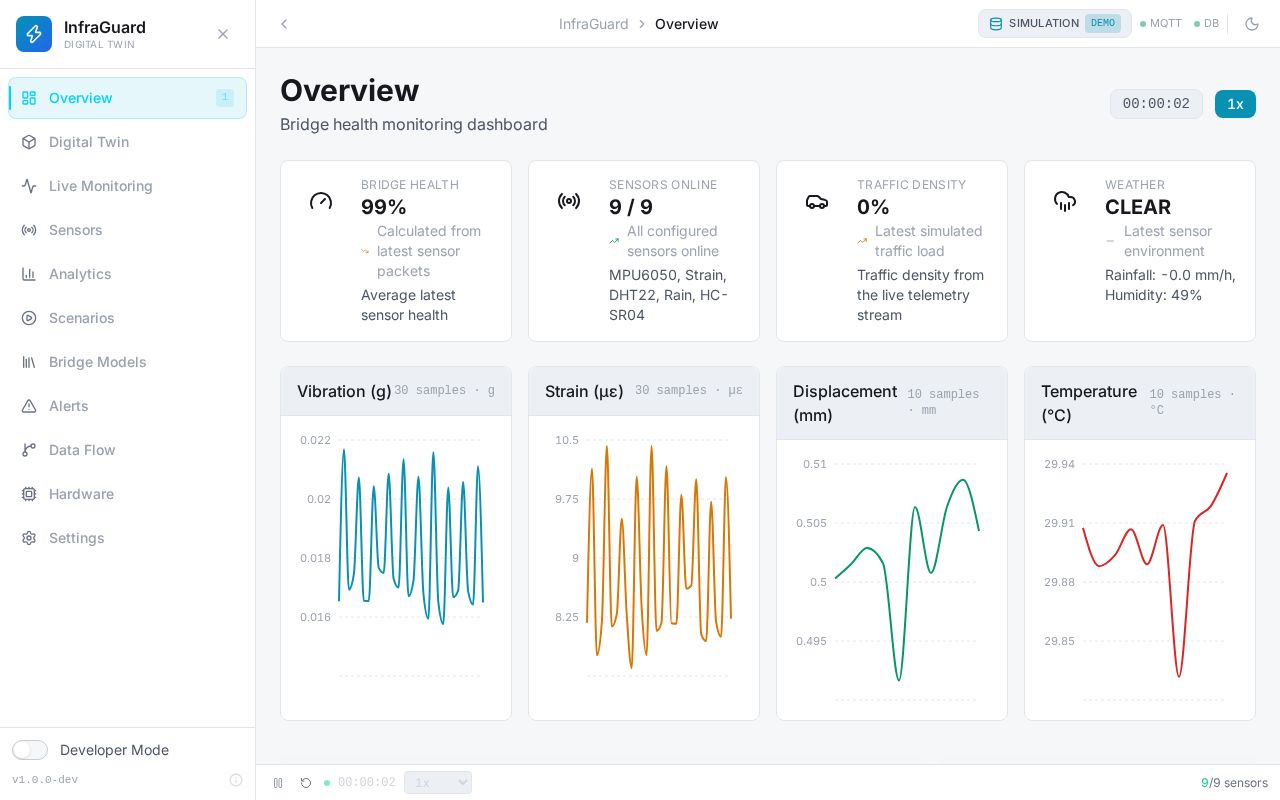The image size is (1280, 800).
Task: Click the Hardware chip icon
Action: [x=29, y=494]
